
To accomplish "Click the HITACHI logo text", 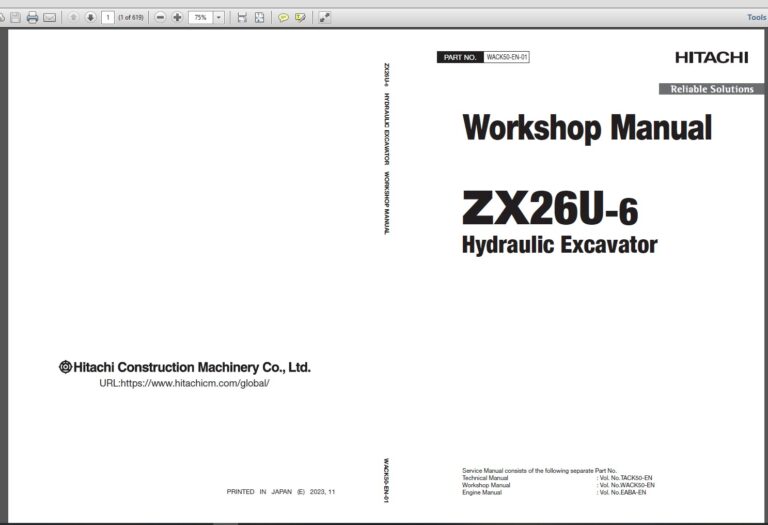I will 712,57.
